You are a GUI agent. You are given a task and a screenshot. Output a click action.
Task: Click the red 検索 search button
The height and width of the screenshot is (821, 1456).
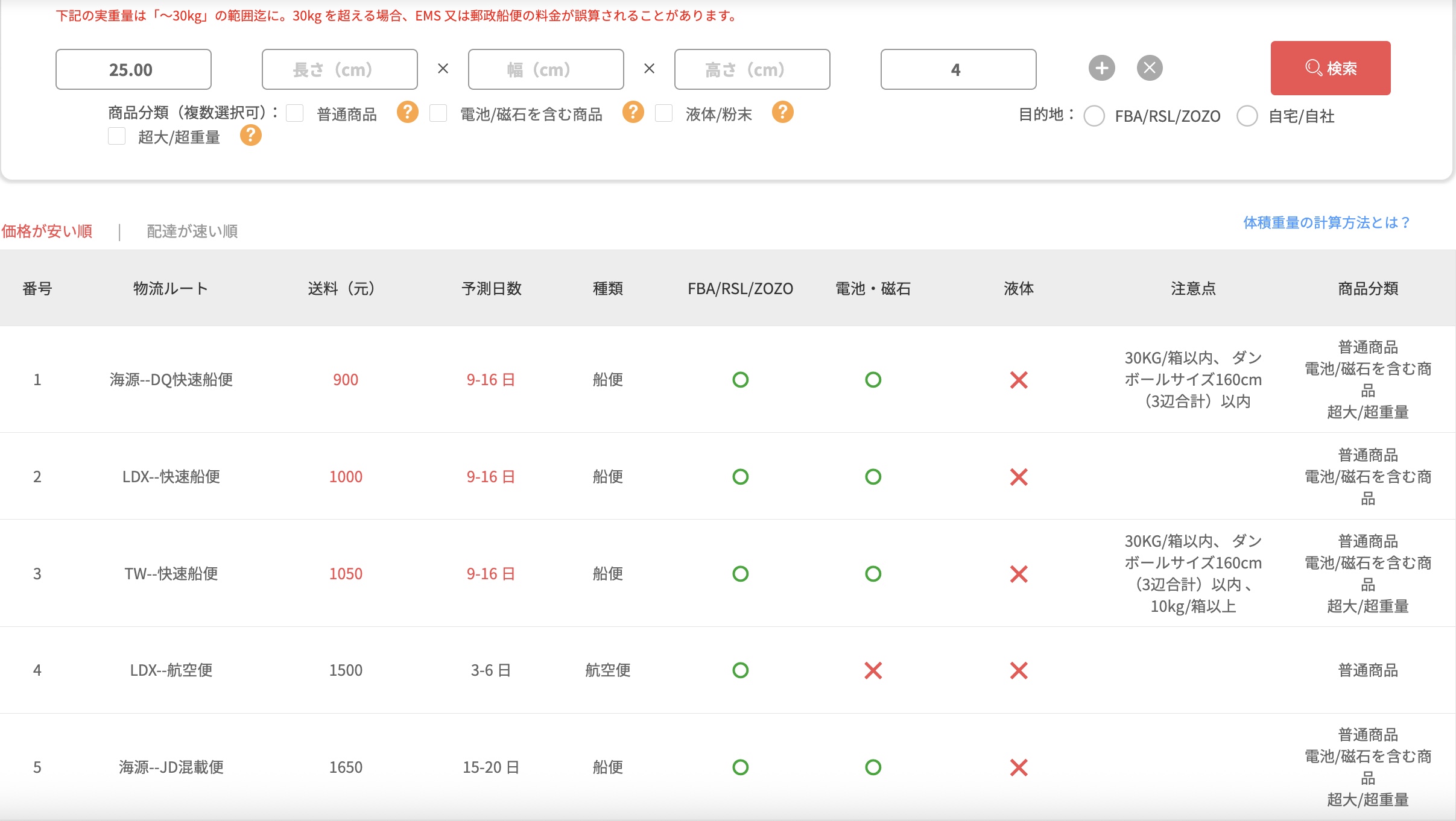pos(1330,68)
